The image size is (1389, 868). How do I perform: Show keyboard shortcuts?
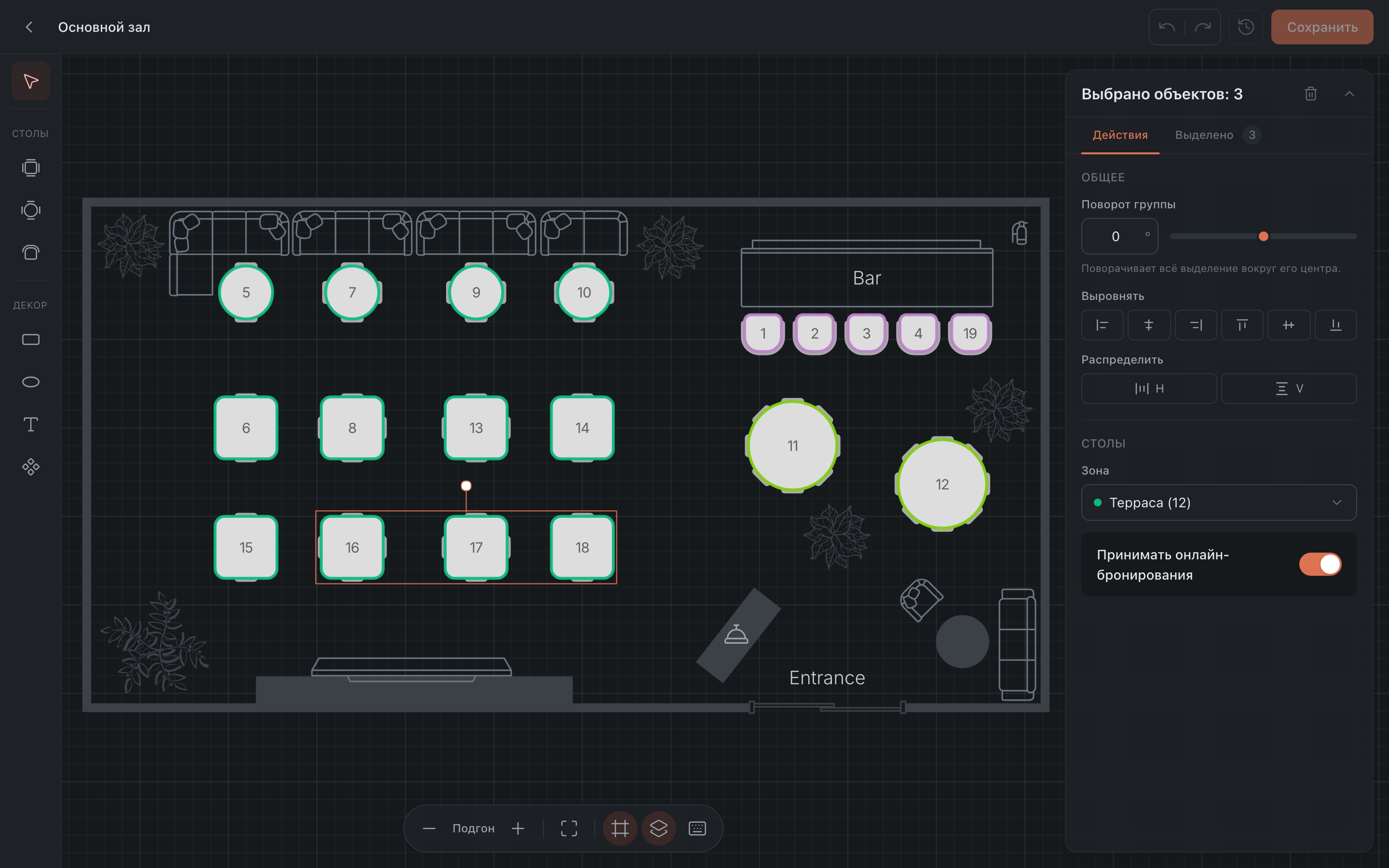pyautogui.click(x=697, y=828)
